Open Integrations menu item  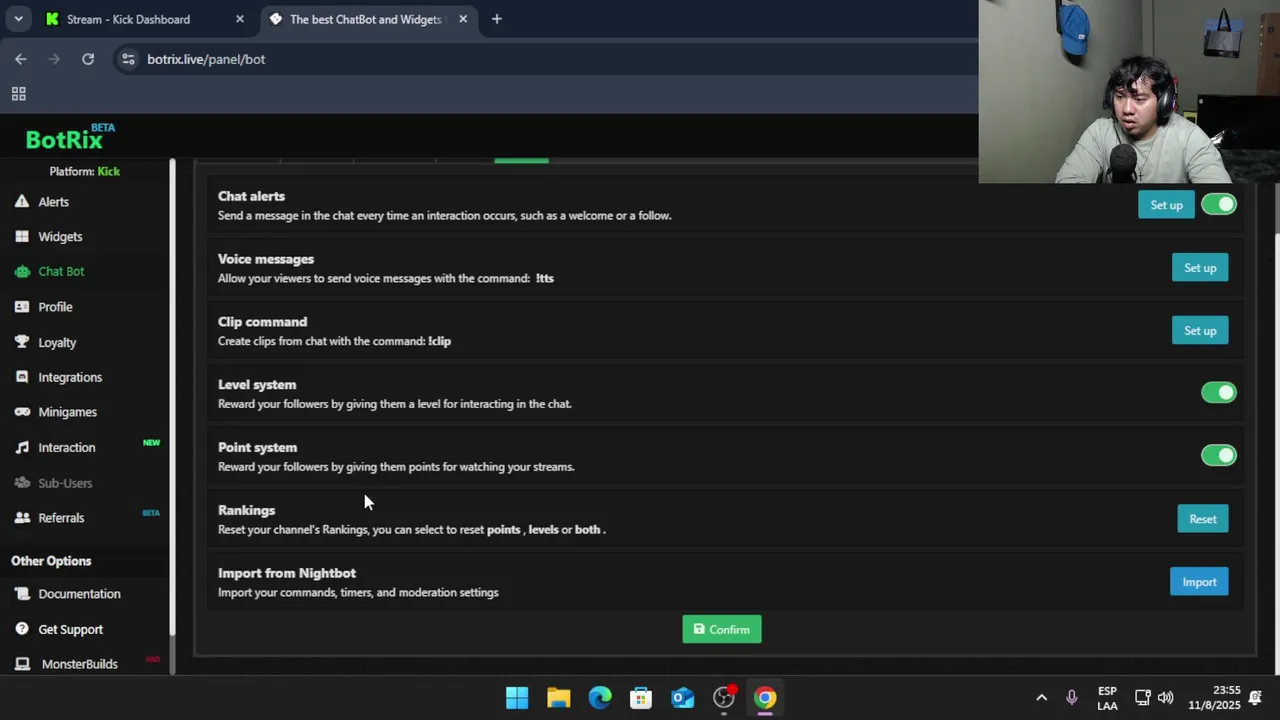tap(70, 377)
